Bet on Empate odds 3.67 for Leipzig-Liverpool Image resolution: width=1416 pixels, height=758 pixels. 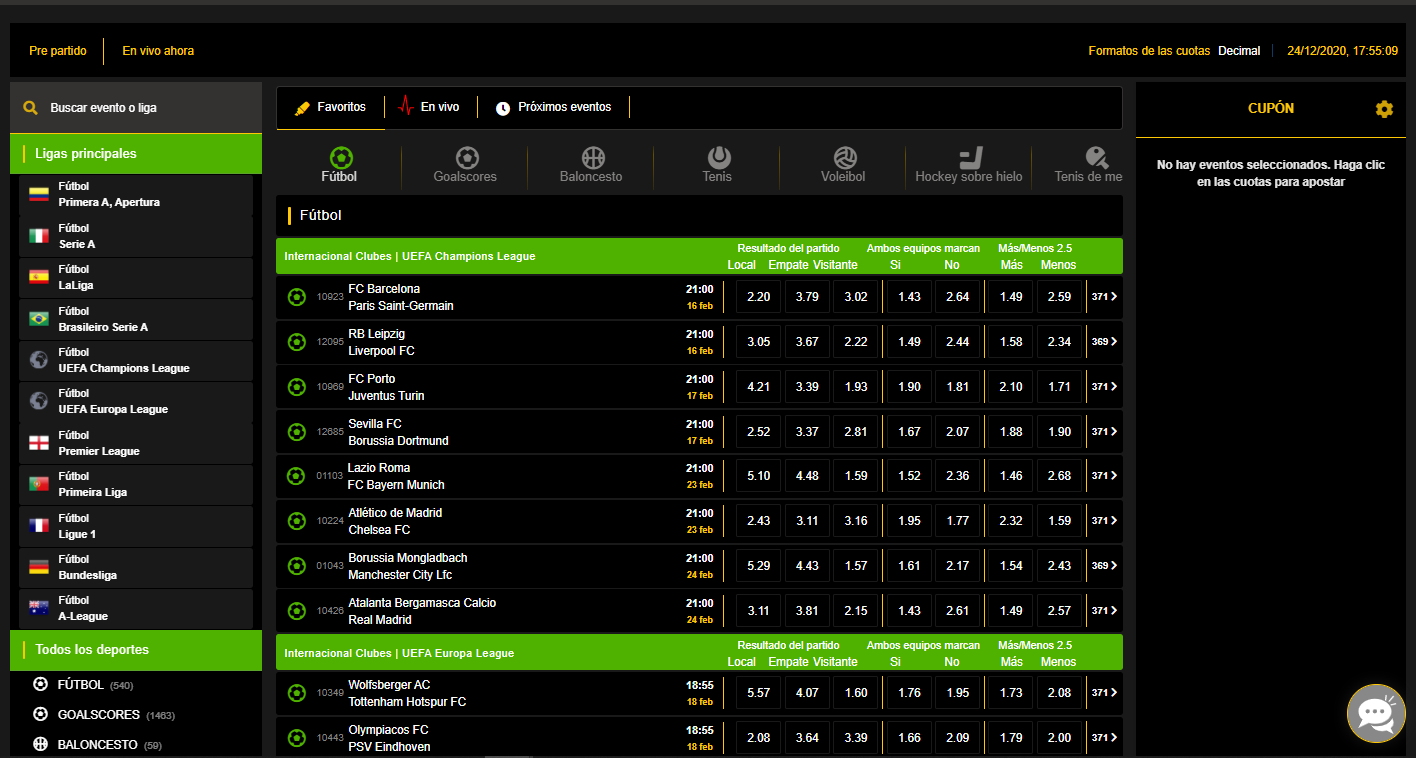tap(807, 342)
